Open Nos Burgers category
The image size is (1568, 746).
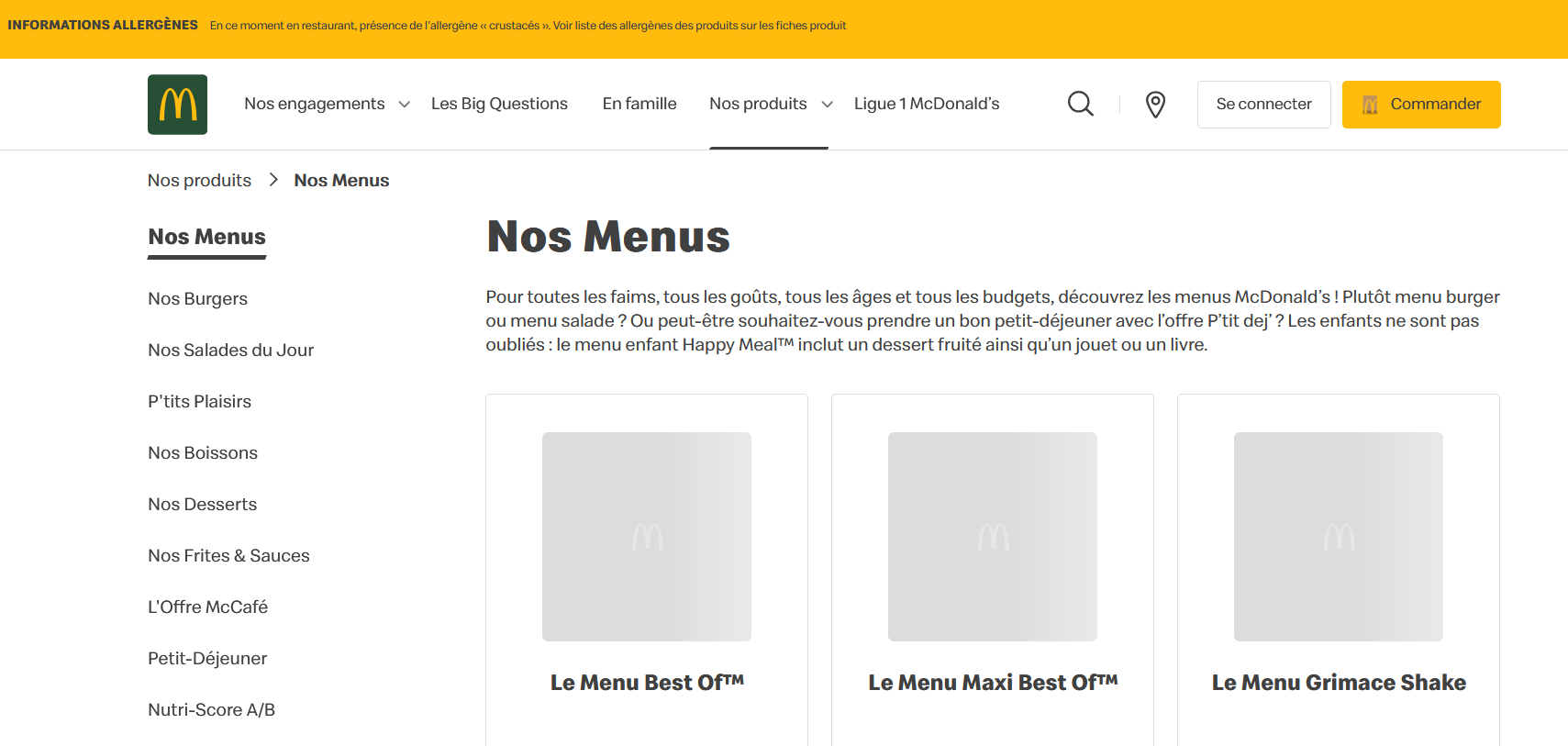(x=198, y=299)
